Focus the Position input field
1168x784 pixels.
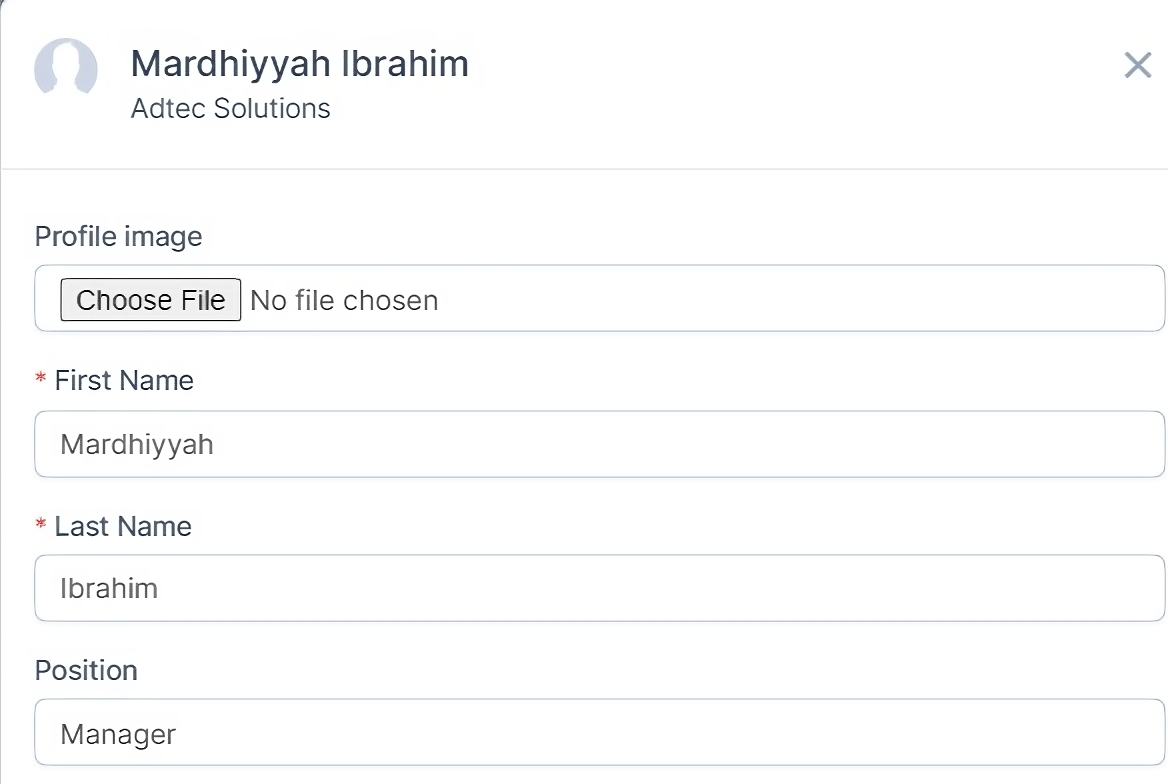[x=600, y=734]
